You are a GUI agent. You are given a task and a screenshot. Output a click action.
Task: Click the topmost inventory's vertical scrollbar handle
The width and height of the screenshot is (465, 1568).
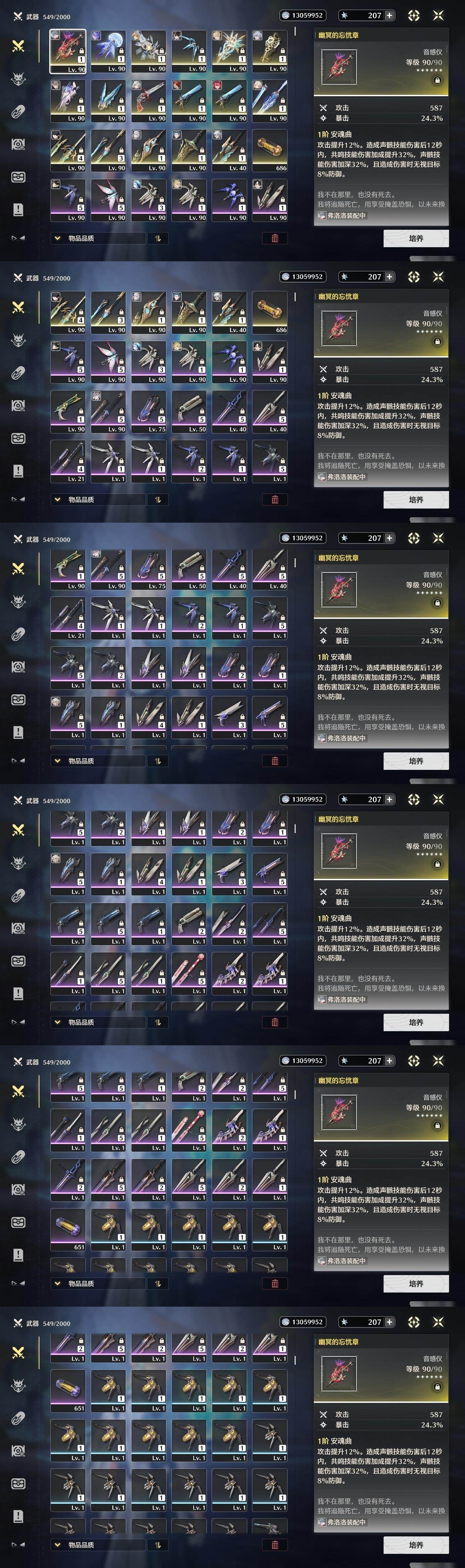click(x=295, y=30)
